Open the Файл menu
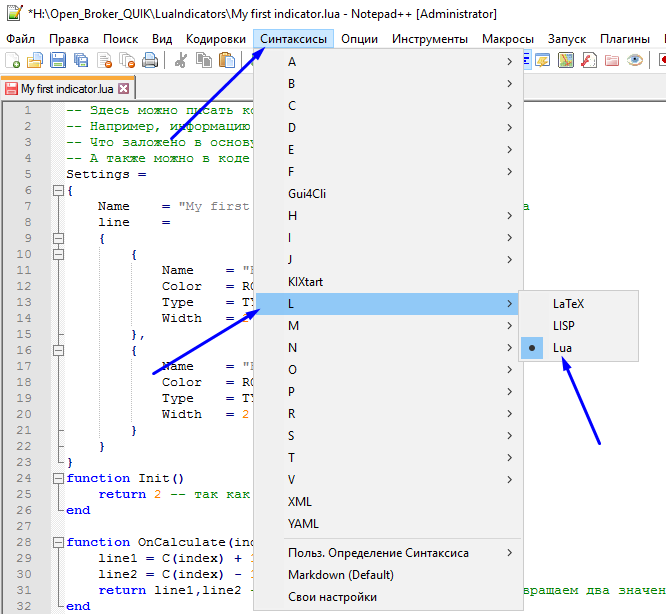 coord(20,39)
